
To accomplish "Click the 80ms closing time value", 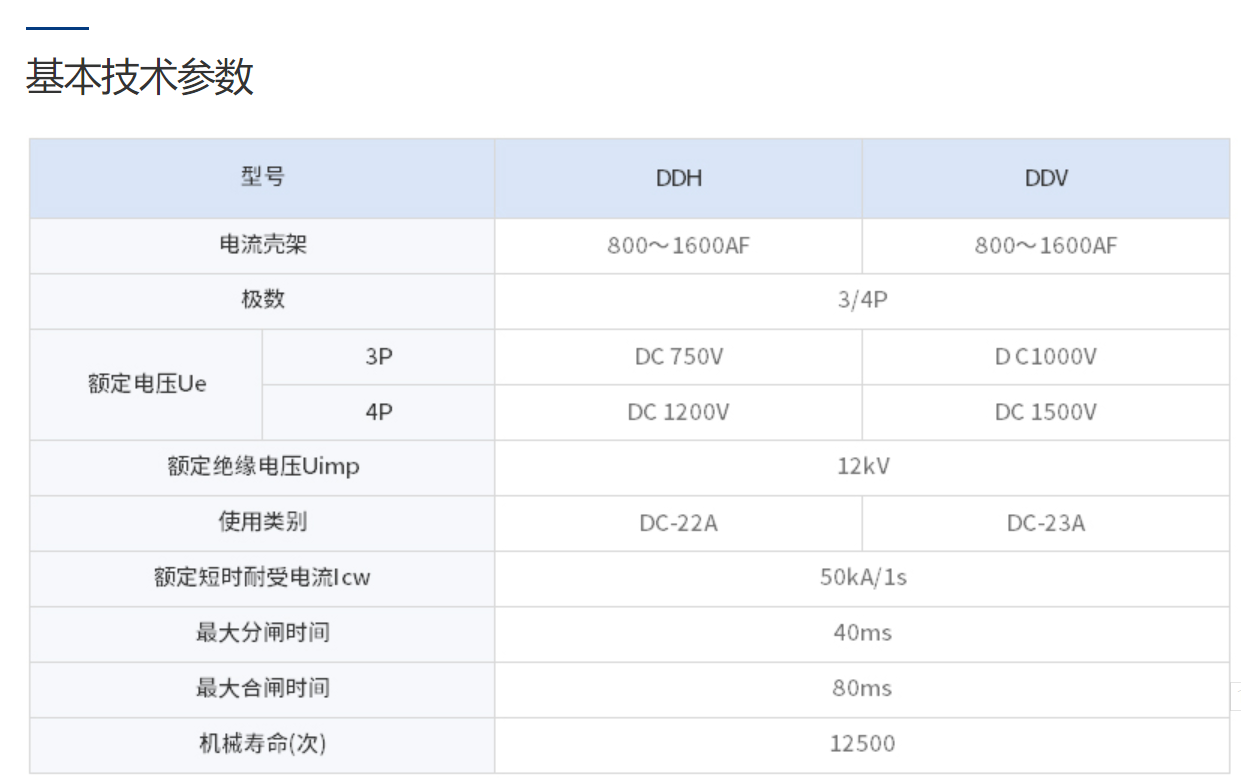I will pos(862,688).
